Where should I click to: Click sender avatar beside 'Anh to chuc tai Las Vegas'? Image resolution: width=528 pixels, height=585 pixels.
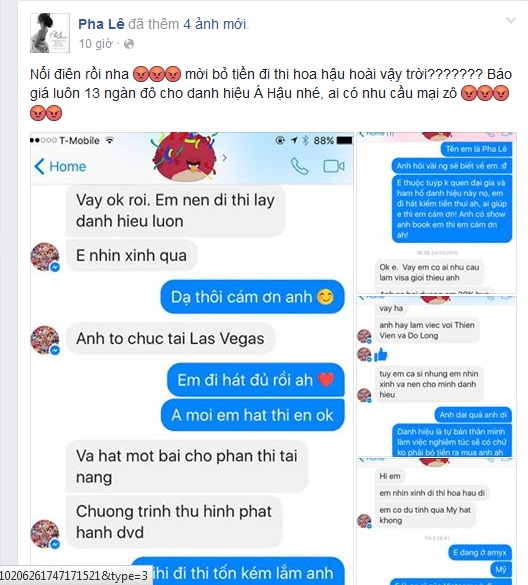(x=45, y=340)
